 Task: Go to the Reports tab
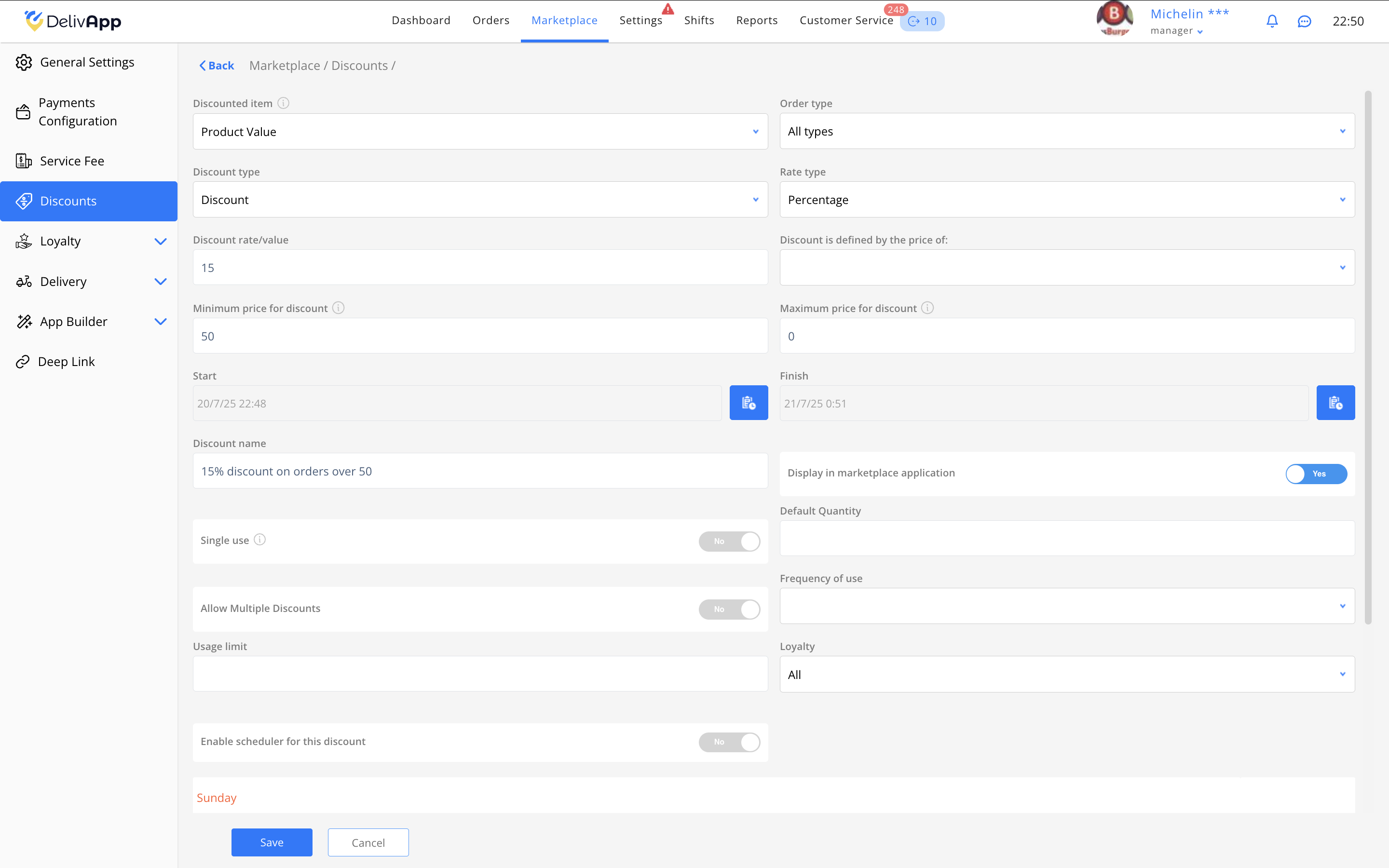(x=757, y=21)
